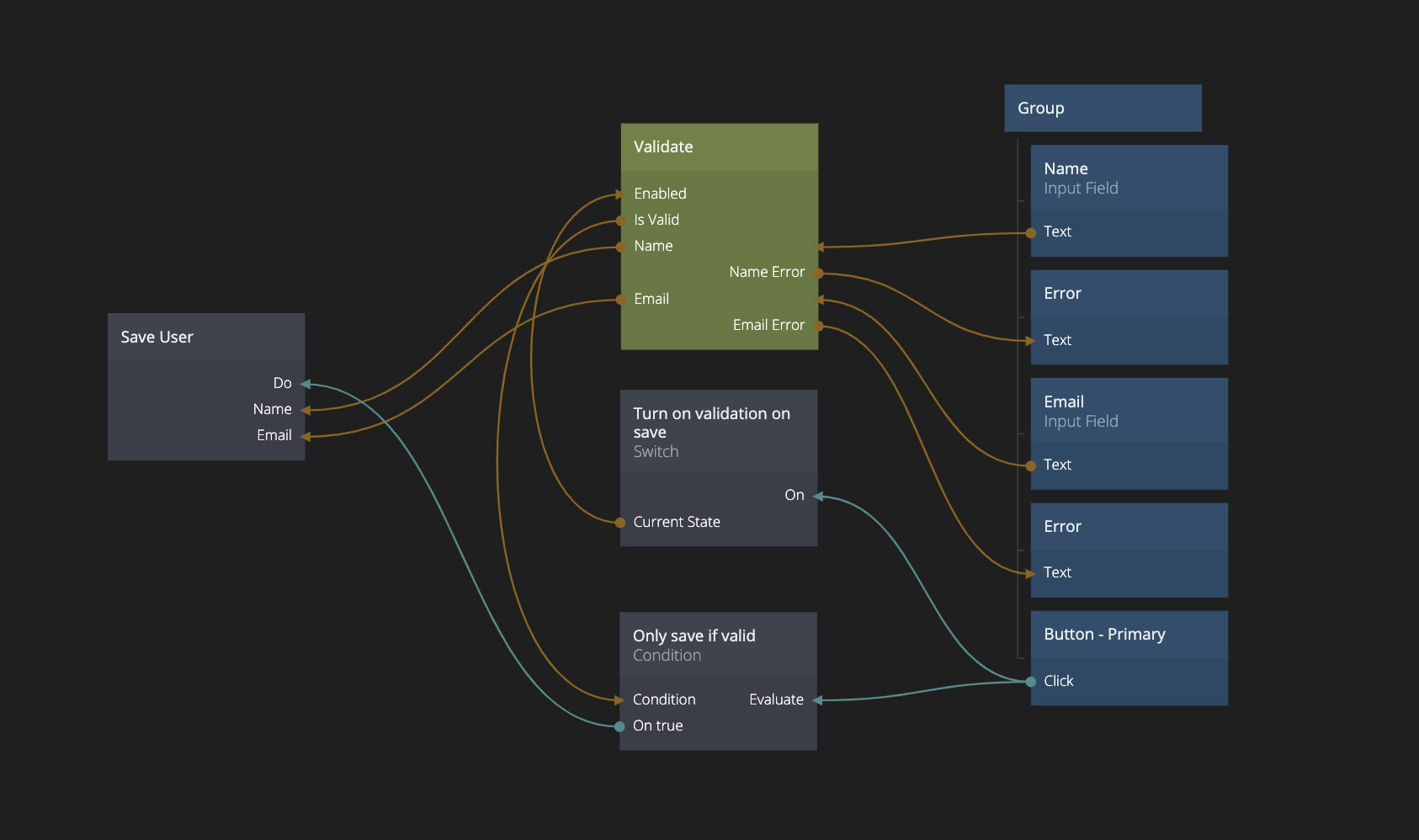Select the Button - Primary node header
This screenshot has width=1419, height=840.
pos(1128,635)
